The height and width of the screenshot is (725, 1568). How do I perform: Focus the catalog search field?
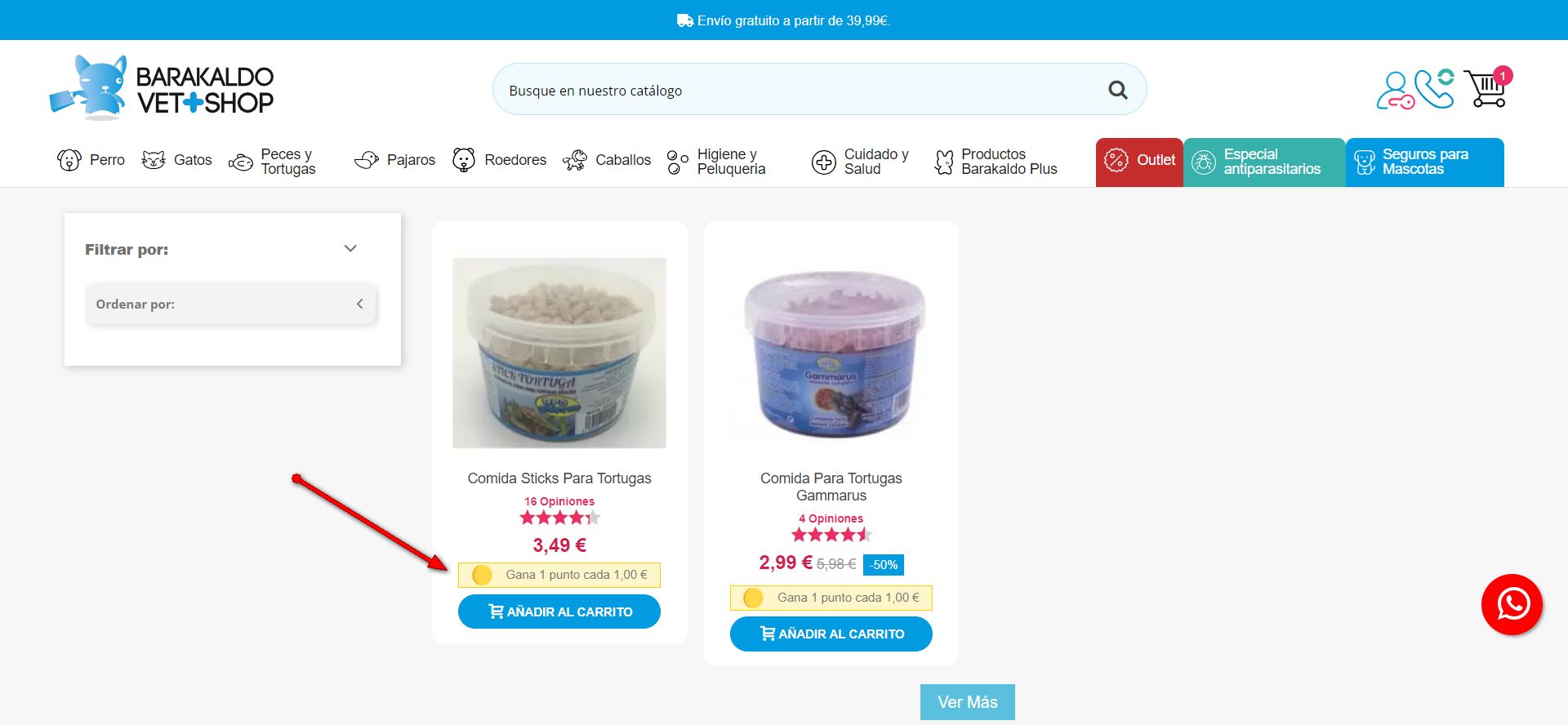[x=800, y=90]
